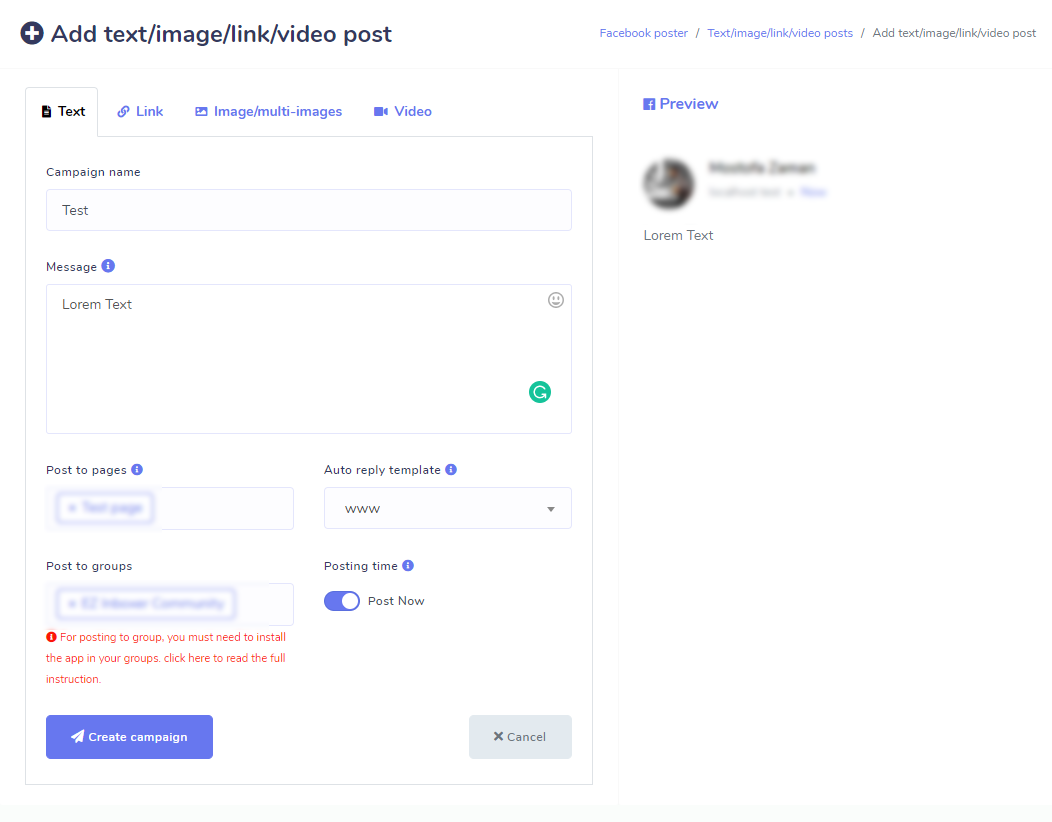Switch to the Image/multi-images tab
This screenshot has height=822, width=1052.
click(268, 111)
